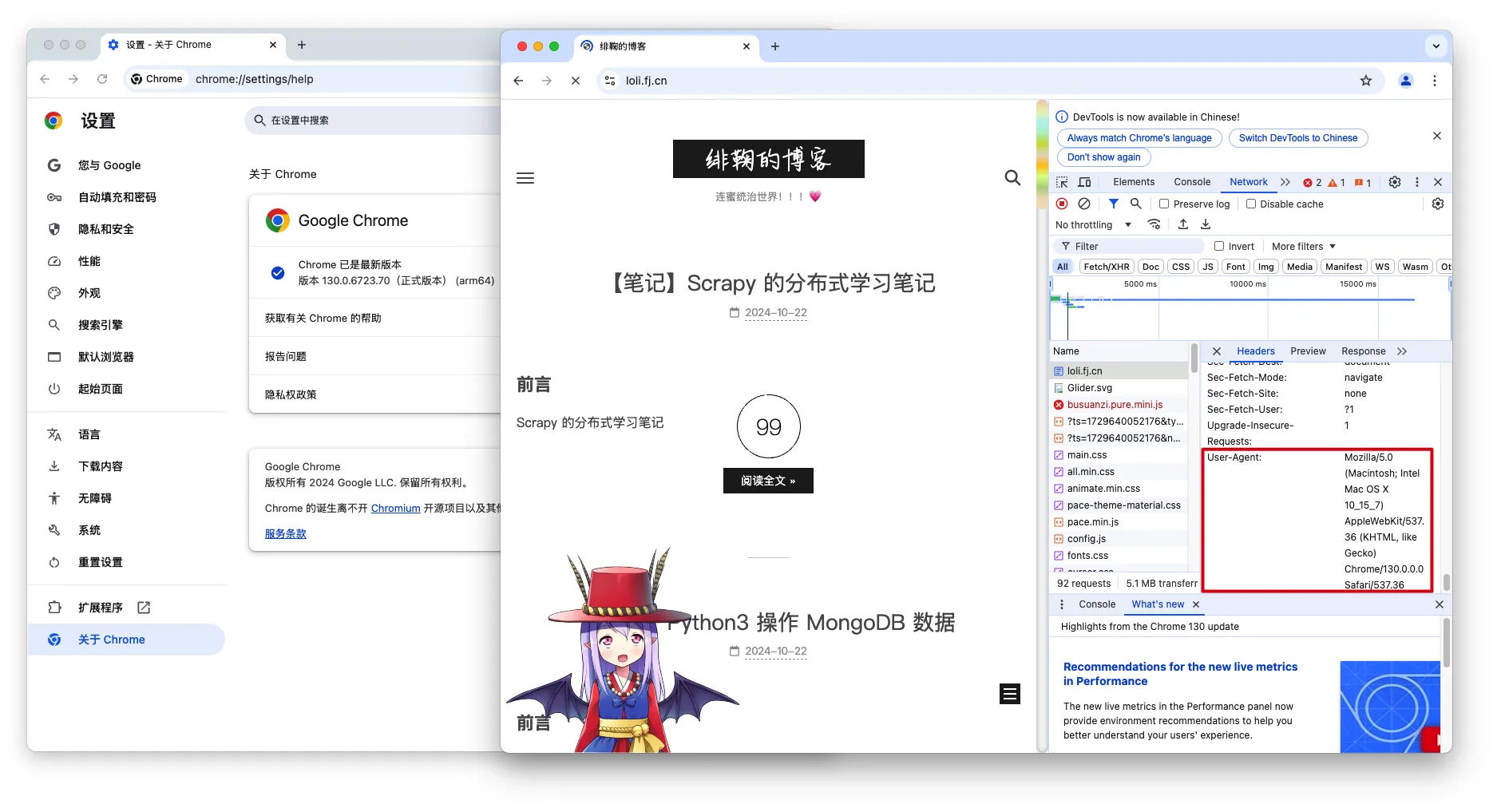Image resolution: width=1497 pixels, height=812 pixels.
Task: Tick the Invert filter checkbox
Action: coord(1219,246)
